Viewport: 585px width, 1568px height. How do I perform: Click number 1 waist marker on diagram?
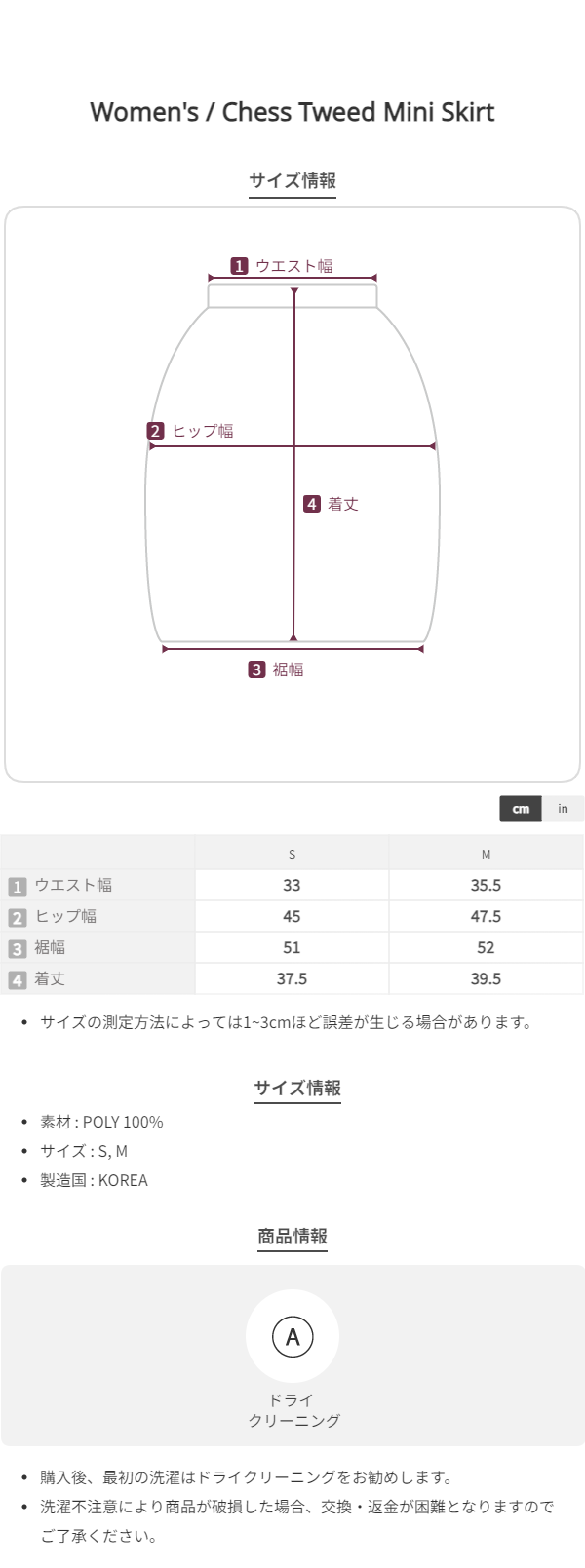(239, 266)
